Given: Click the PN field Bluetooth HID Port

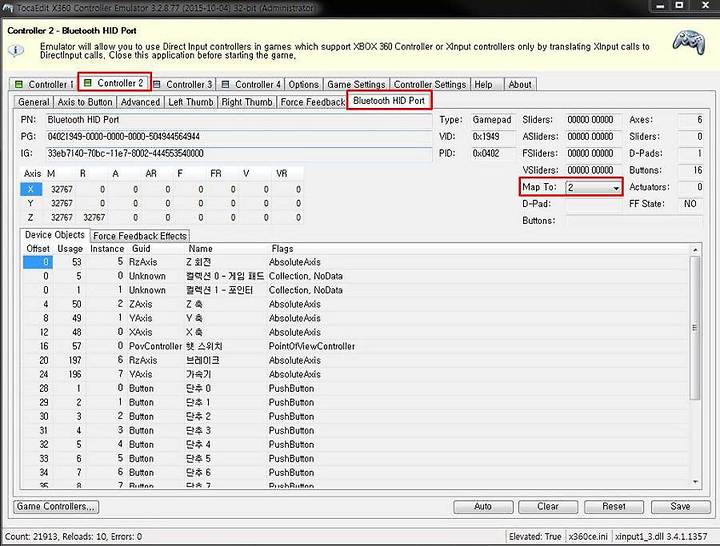Looking at the screenshot, I should 239,120.
